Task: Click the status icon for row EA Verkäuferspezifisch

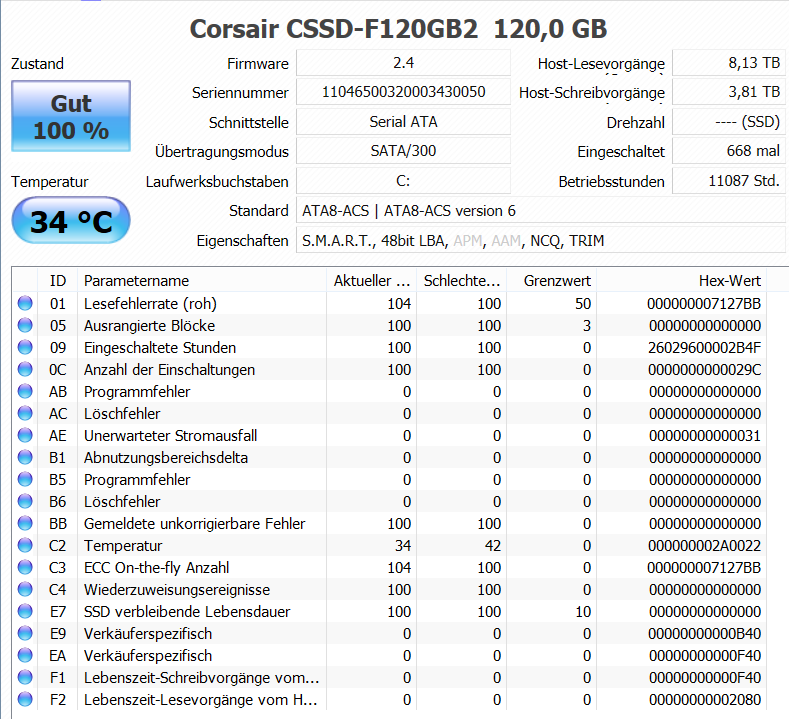Action: 25,656
